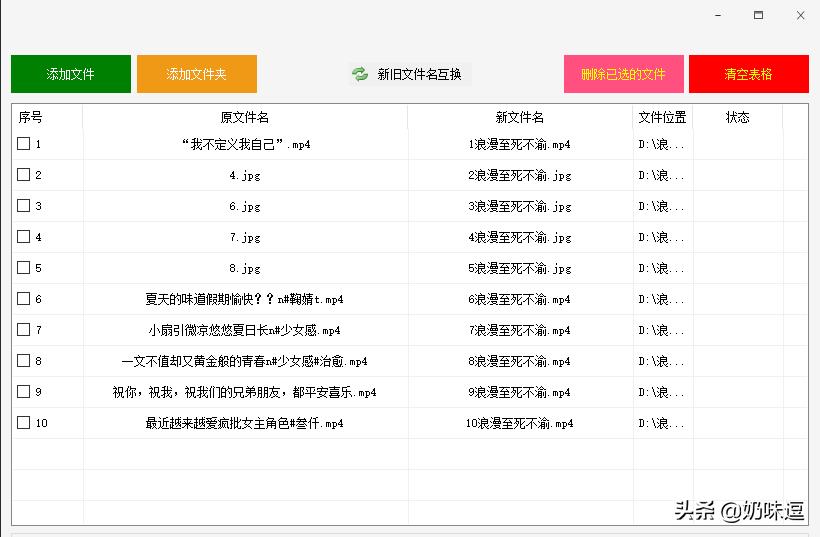
Task: Tick the checkbox for row 10
Action: coord(24,422)
